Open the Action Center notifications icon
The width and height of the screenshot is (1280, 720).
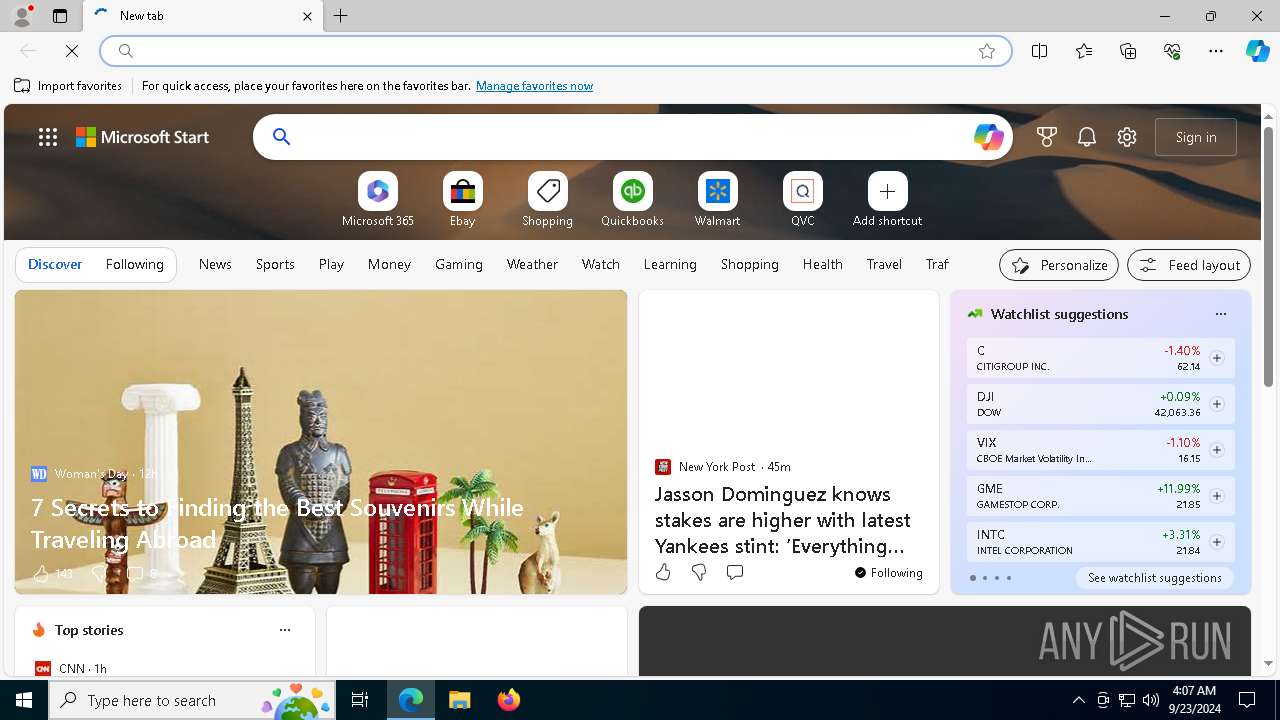pos(1247,700)
